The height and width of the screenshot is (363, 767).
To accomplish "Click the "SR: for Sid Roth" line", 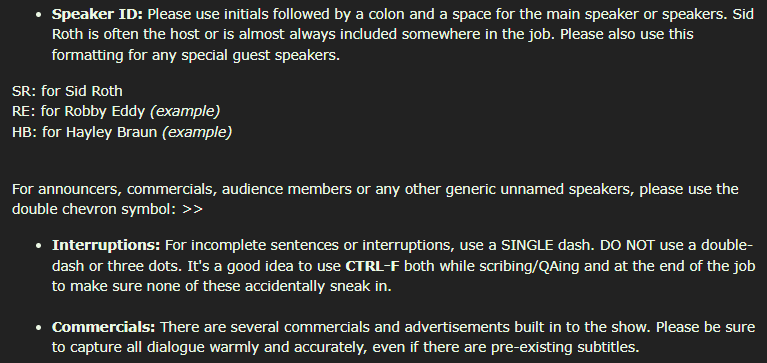I will (x=68, y=91).
